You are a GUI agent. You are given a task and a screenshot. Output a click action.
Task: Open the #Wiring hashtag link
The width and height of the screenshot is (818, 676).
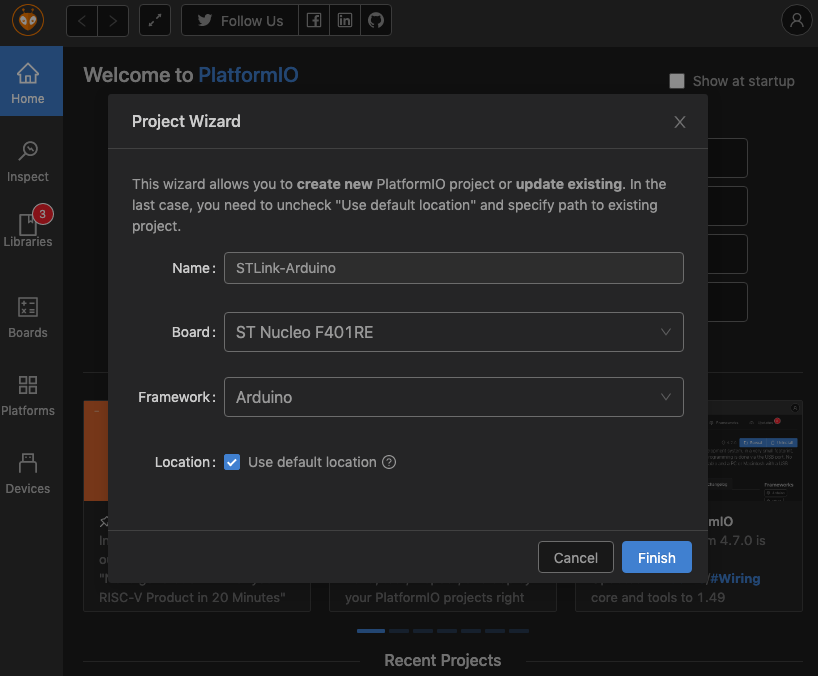coord(735,578)
